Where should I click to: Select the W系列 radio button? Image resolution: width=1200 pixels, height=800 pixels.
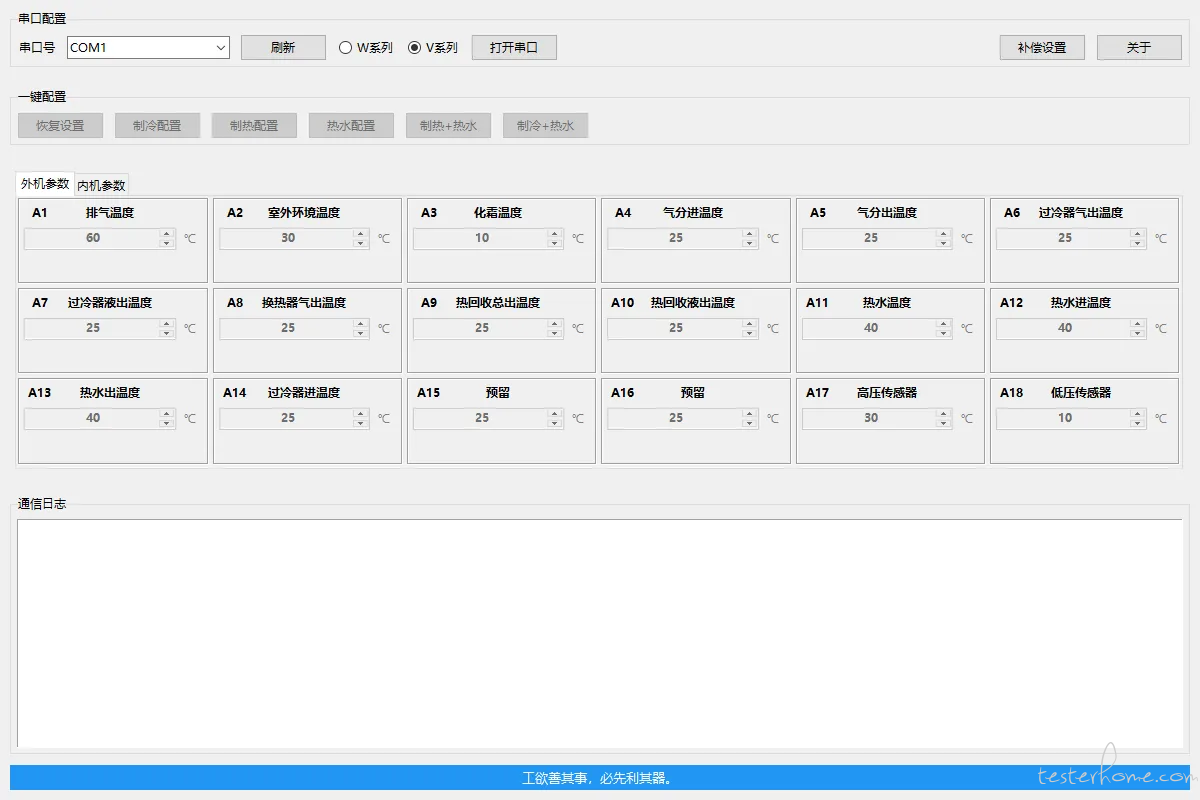coord(346,48)
